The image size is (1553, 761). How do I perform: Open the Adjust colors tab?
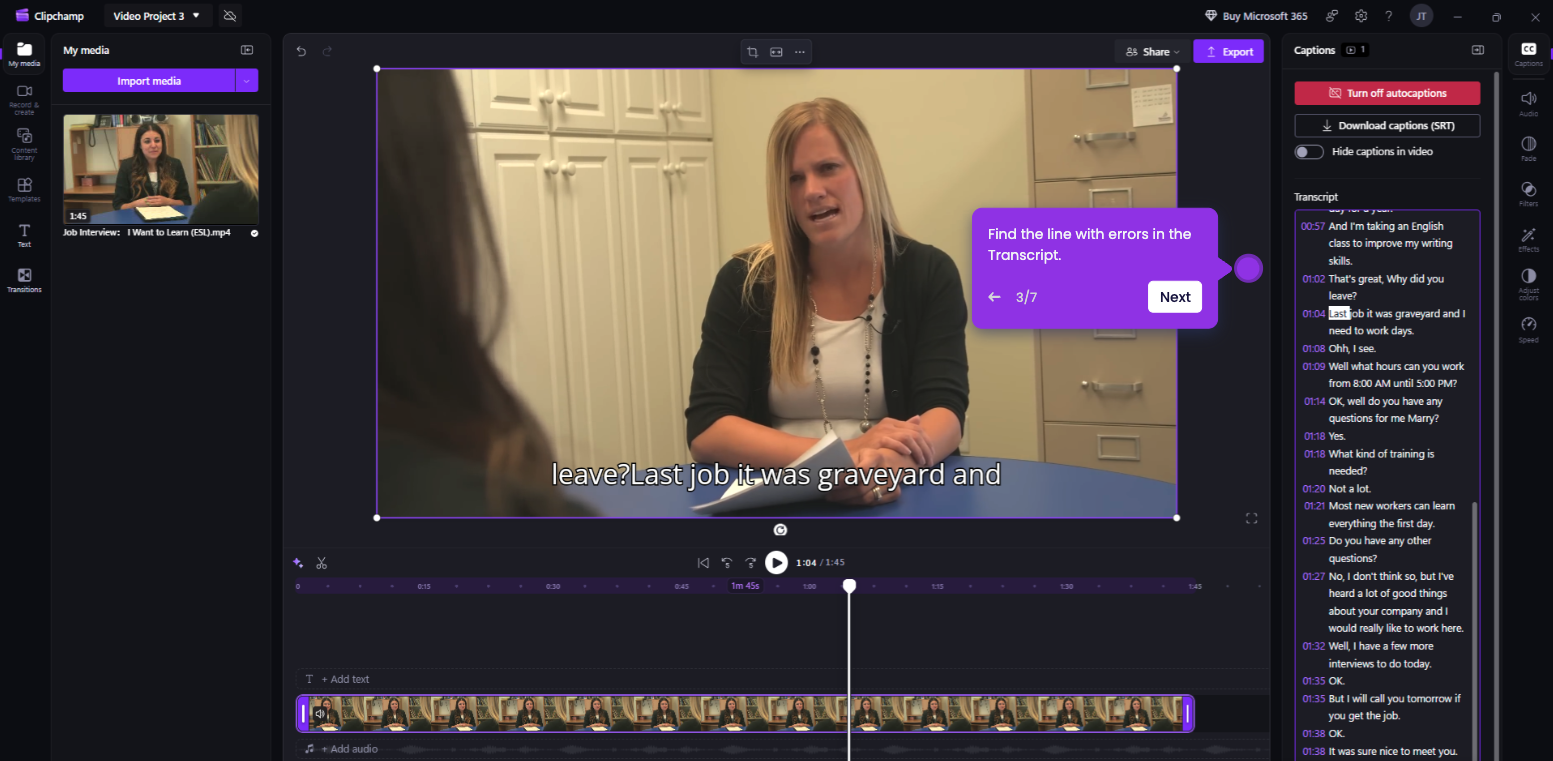[x=1528, y=284]
